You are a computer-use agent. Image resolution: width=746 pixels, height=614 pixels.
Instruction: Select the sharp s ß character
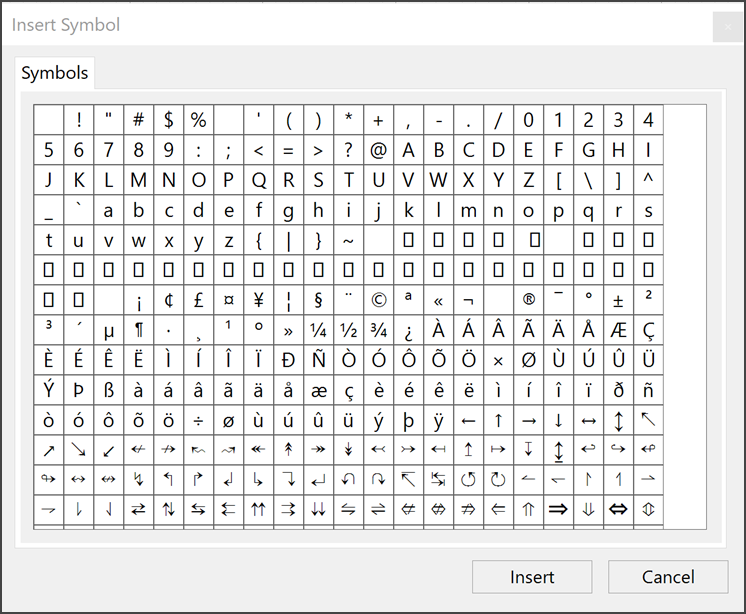[108, 390]
